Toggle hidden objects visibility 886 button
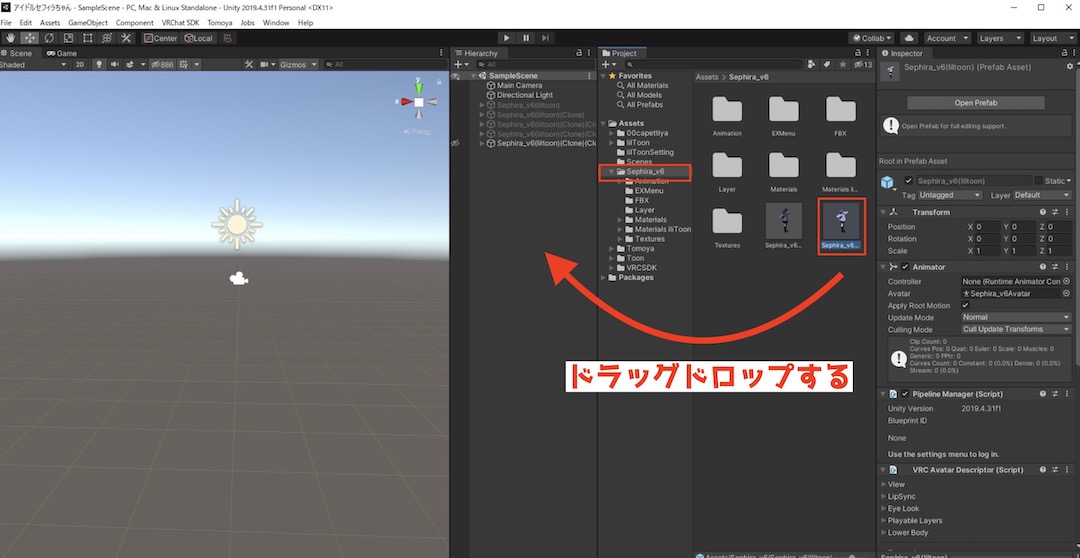This screenshot has height=558, width=1080. click(x=162, y=64)
